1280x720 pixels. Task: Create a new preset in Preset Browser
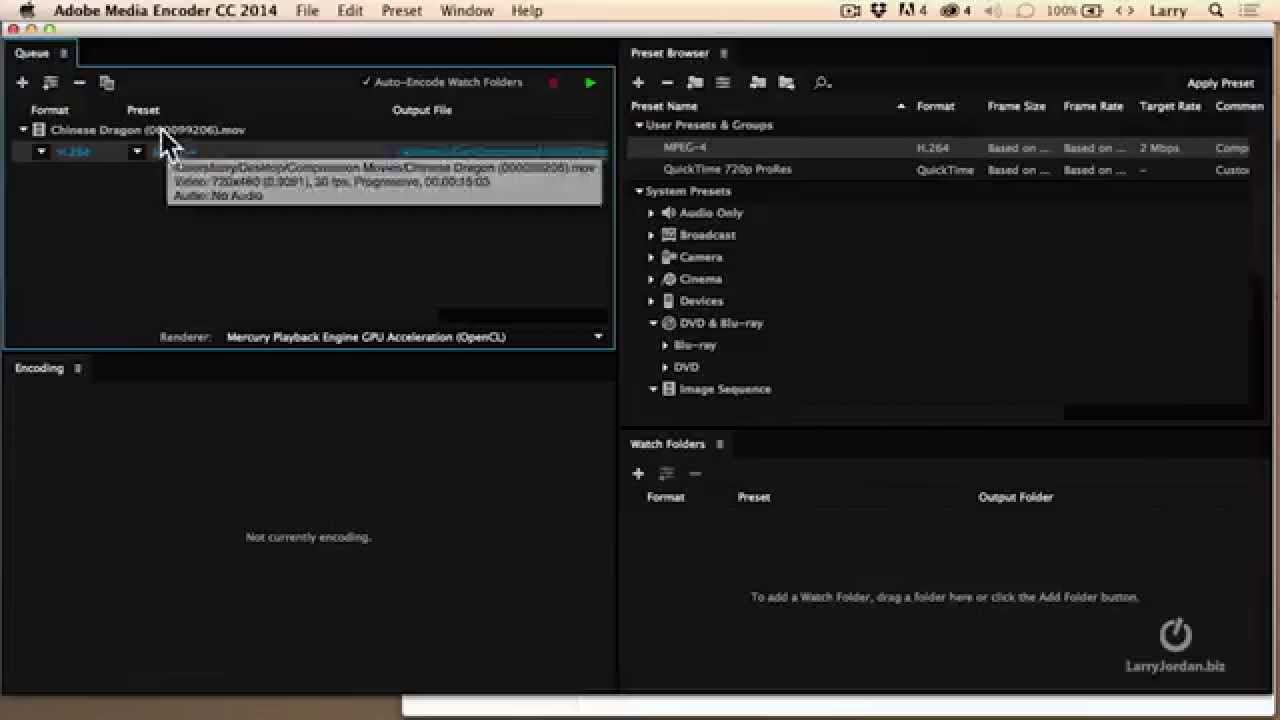click(638, 83)
